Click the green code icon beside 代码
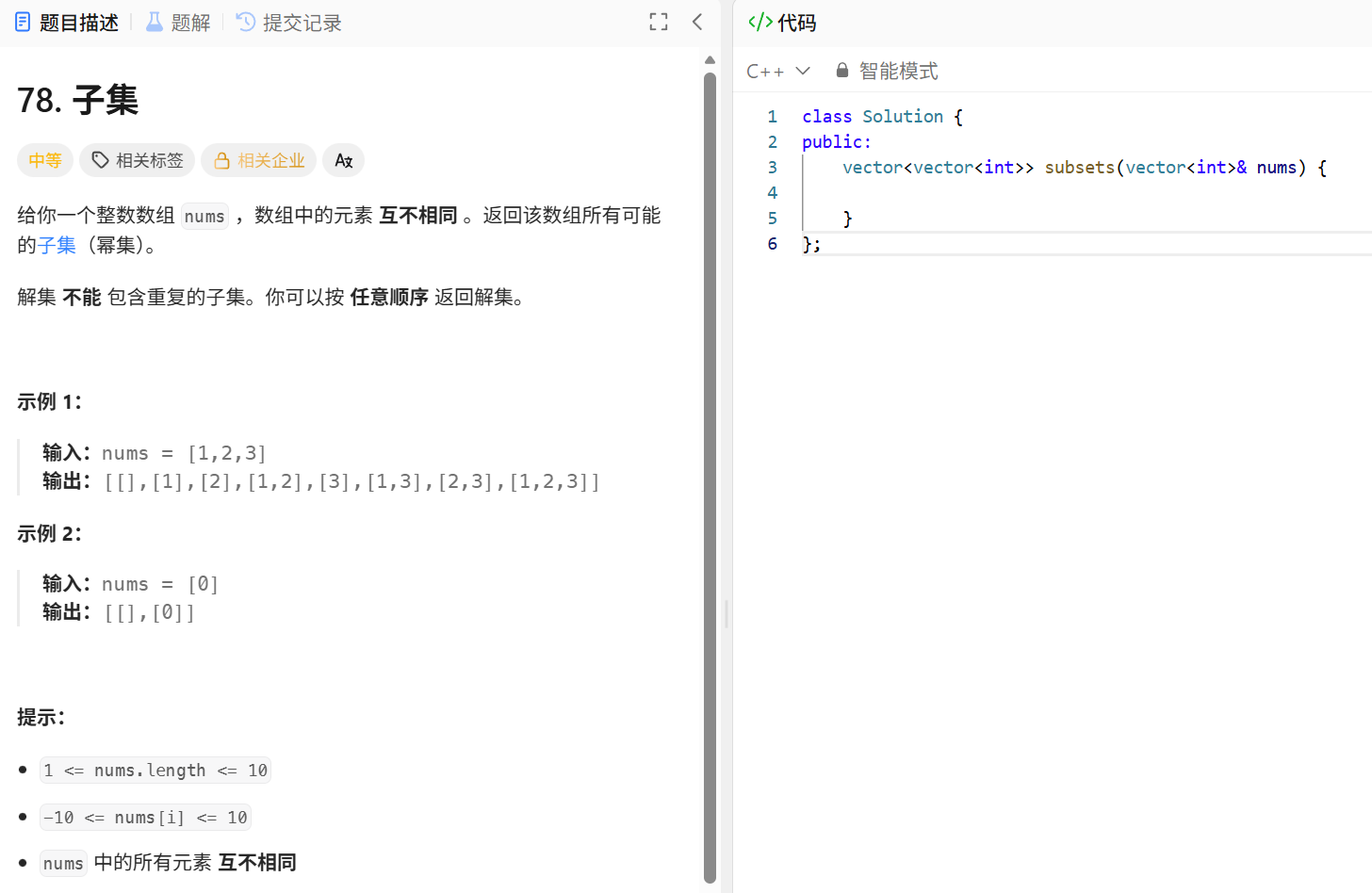 759,22
